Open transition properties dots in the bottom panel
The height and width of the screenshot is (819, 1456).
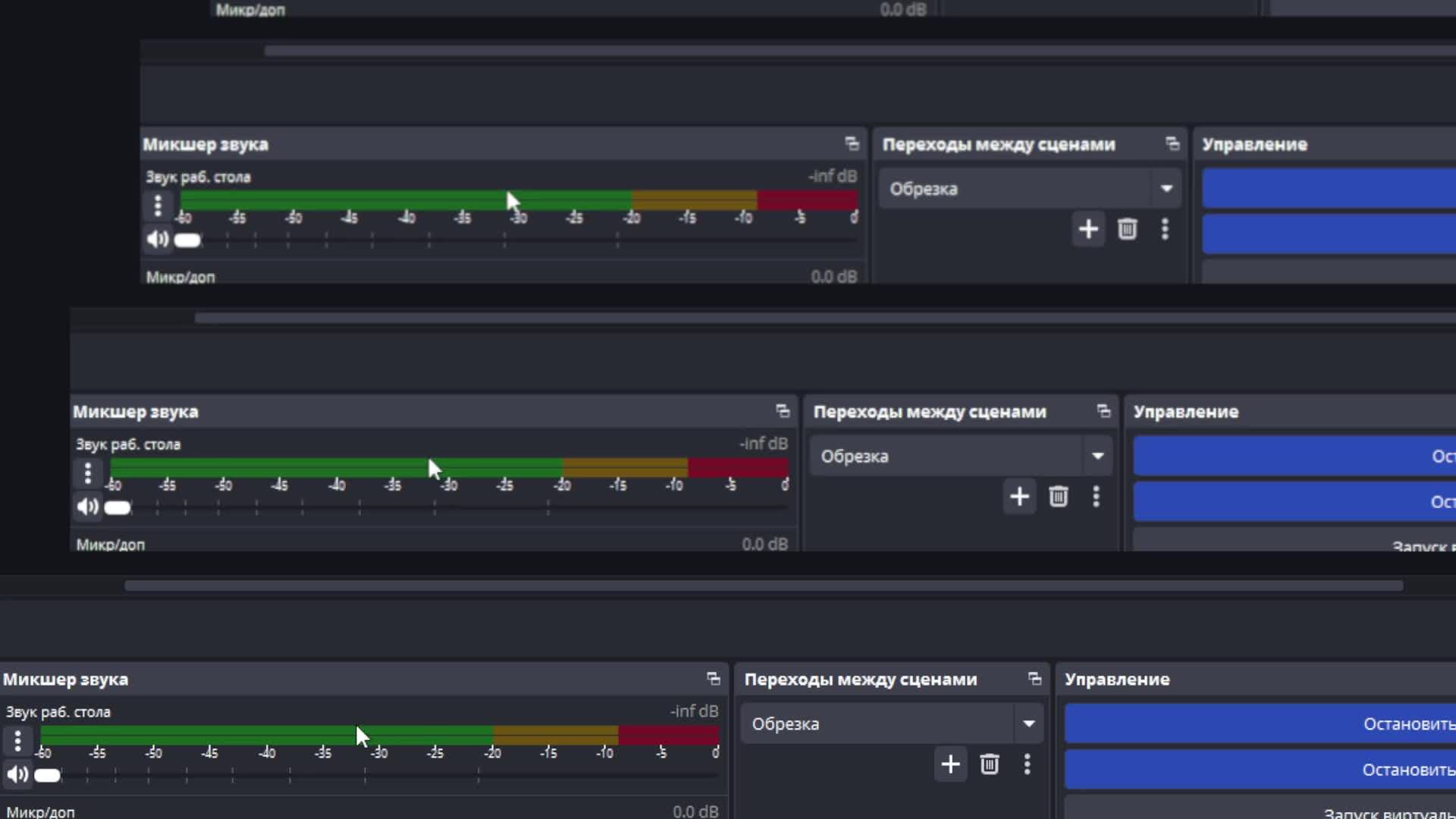[1027, 764]
